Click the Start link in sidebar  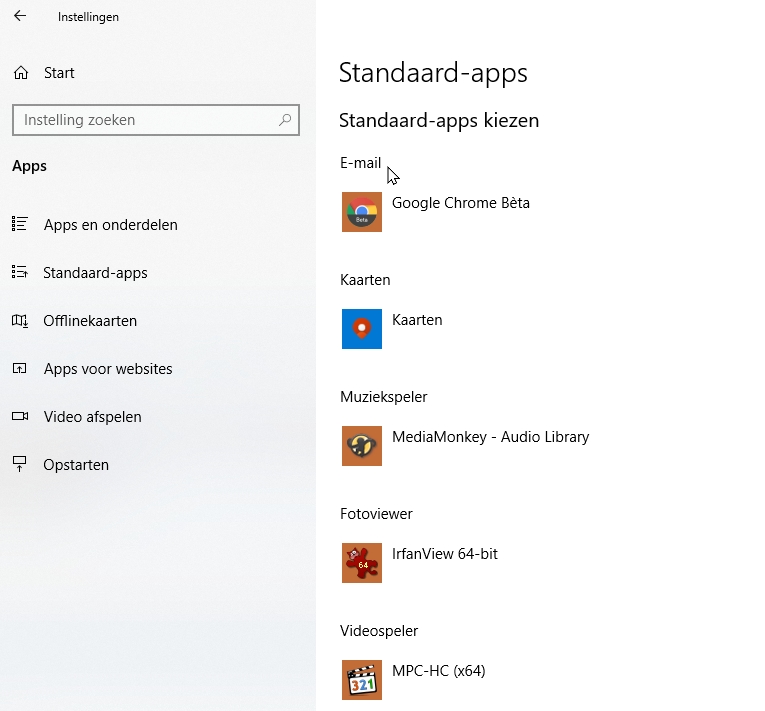click(x=59, y=73)
